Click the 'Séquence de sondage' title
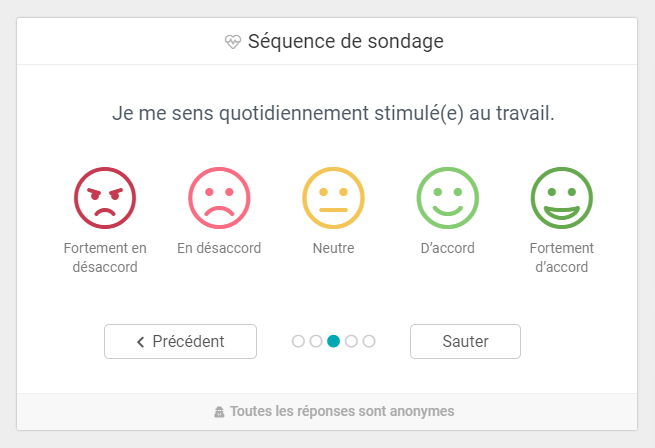655x448 pixels. 346,42
